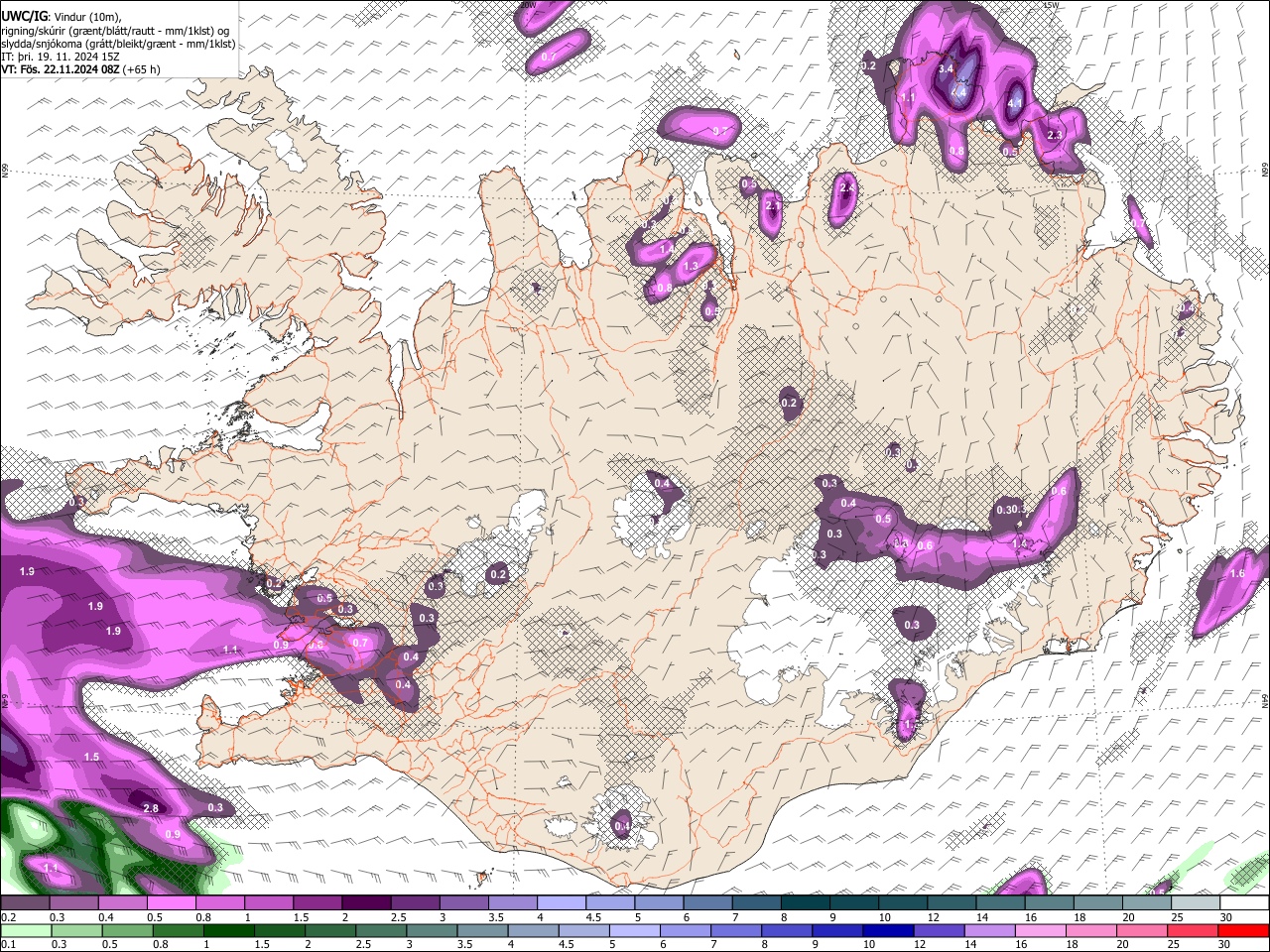Viewport: 1270px width, 952px height.
Task: Click the 'IT: þri. 19. 11. 2024 15Z' line
Action: click(61, 57)
